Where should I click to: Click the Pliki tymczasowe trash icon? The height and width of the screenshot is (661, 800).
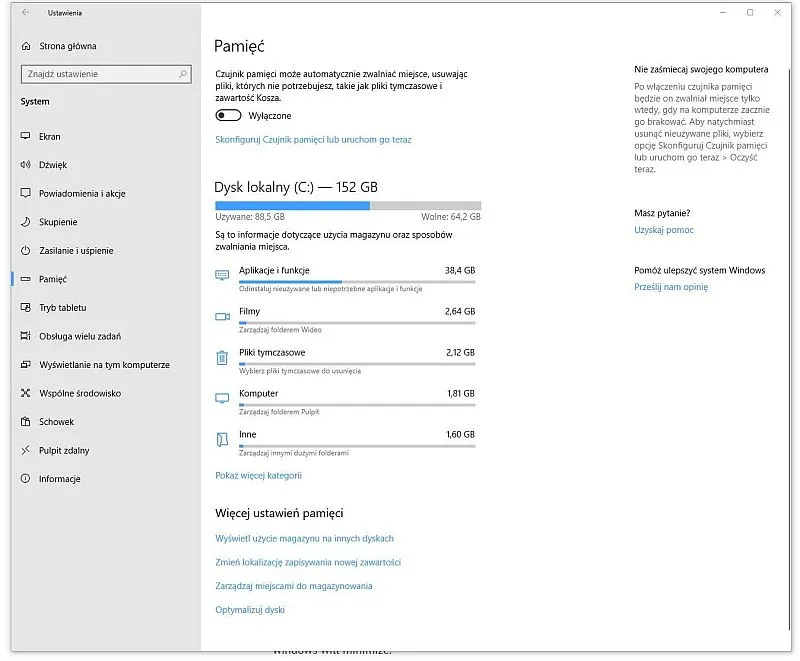pyautogui.click(x=222, y=357)
